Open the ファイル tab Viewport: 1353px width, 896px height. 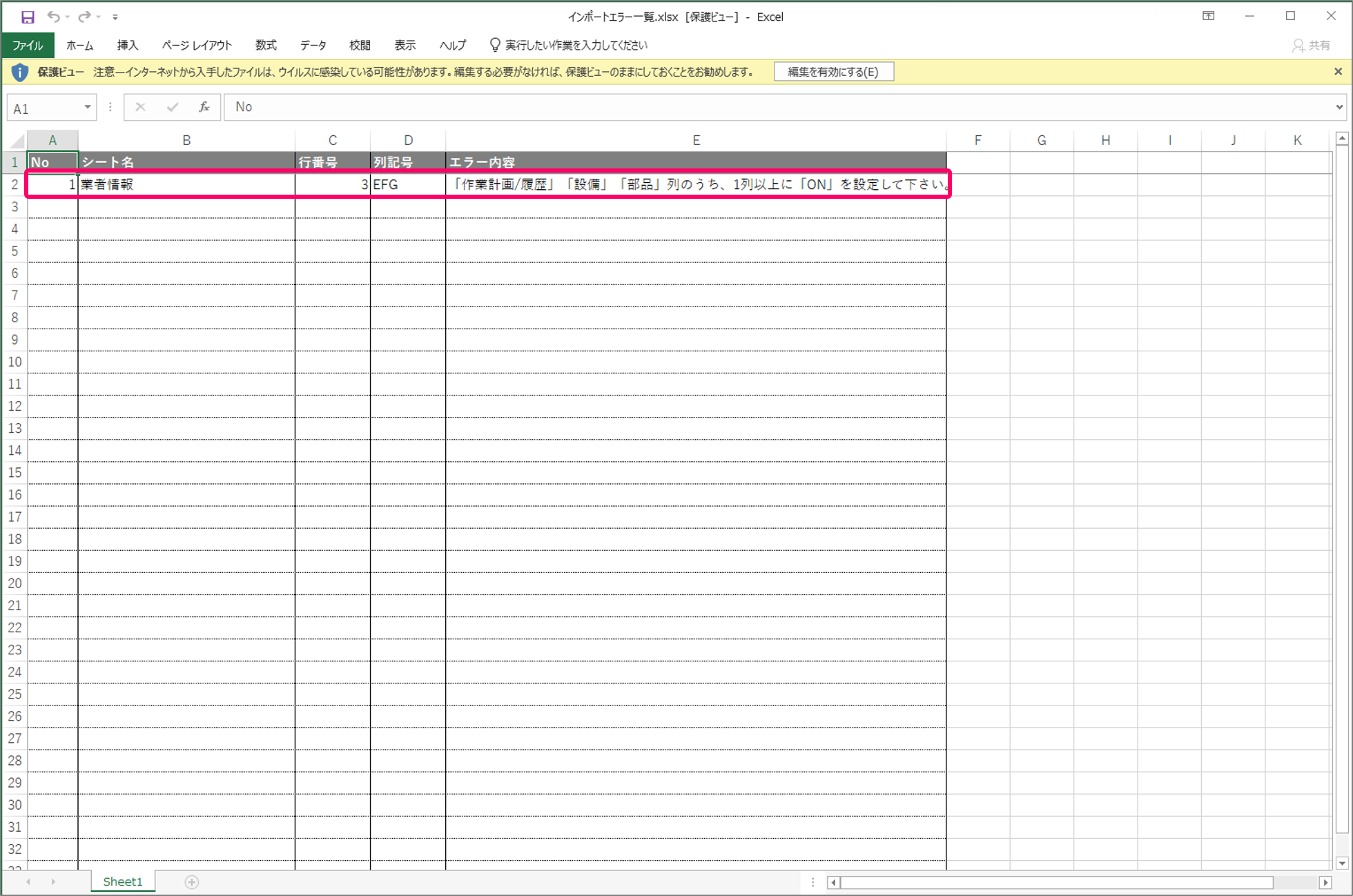click(x=28, y=46)
